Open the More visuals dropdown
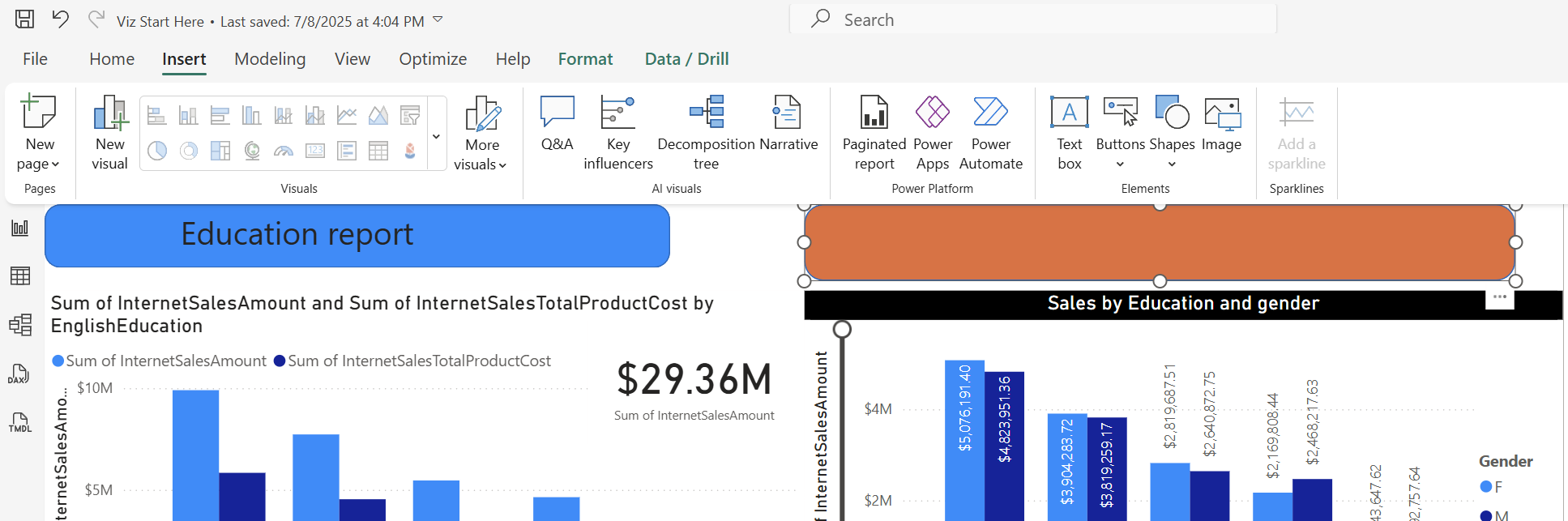The width and height of the screenshot is (1568, 521). (481, 164)
